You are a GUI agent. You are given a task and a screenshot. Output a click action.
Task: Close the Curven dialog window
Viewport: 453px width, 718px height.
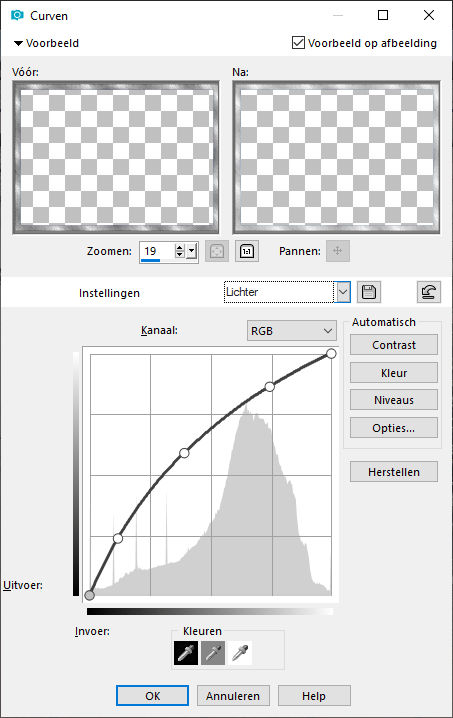click(x=429, y=15)
